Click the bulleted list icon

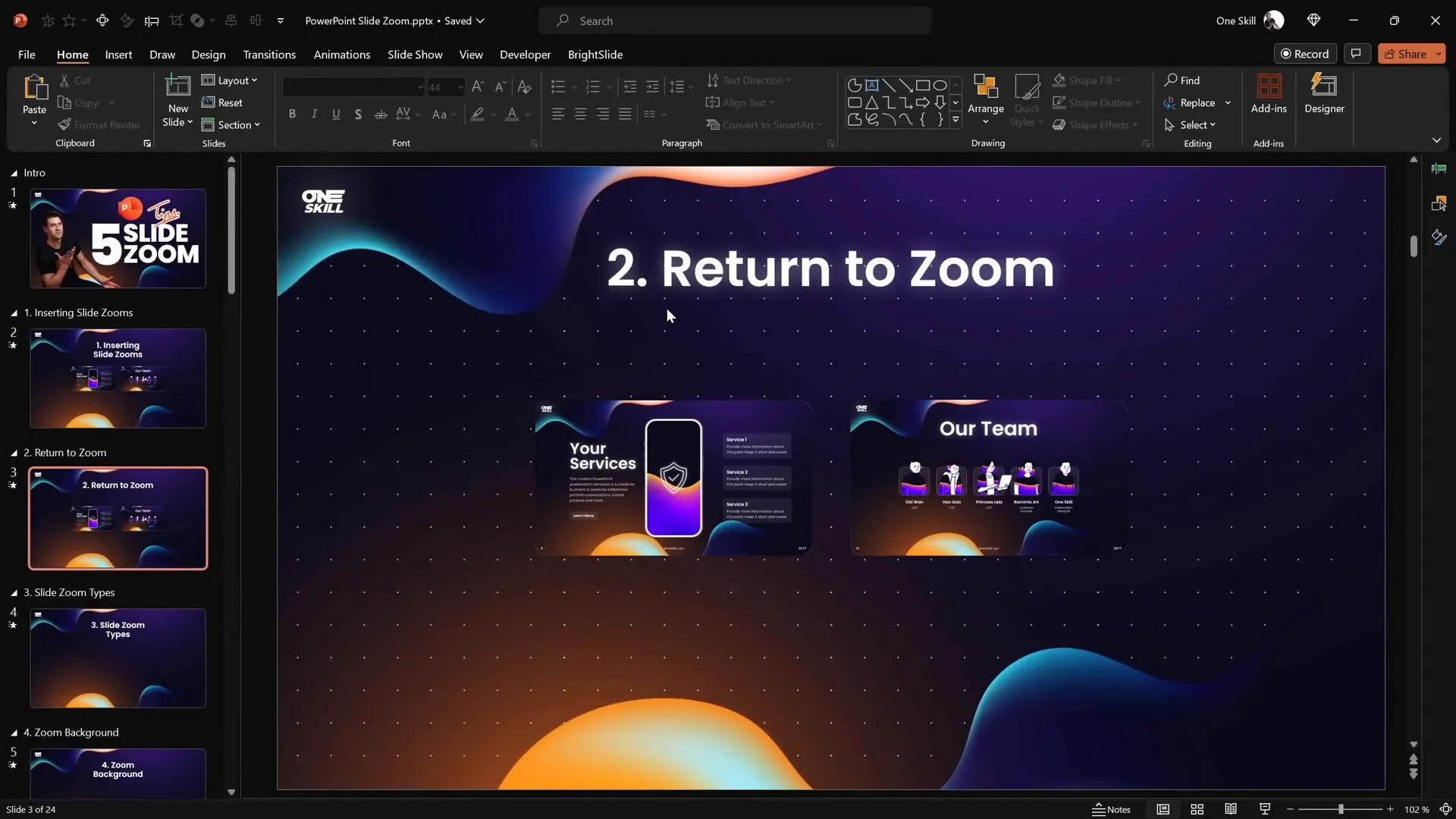558,87
